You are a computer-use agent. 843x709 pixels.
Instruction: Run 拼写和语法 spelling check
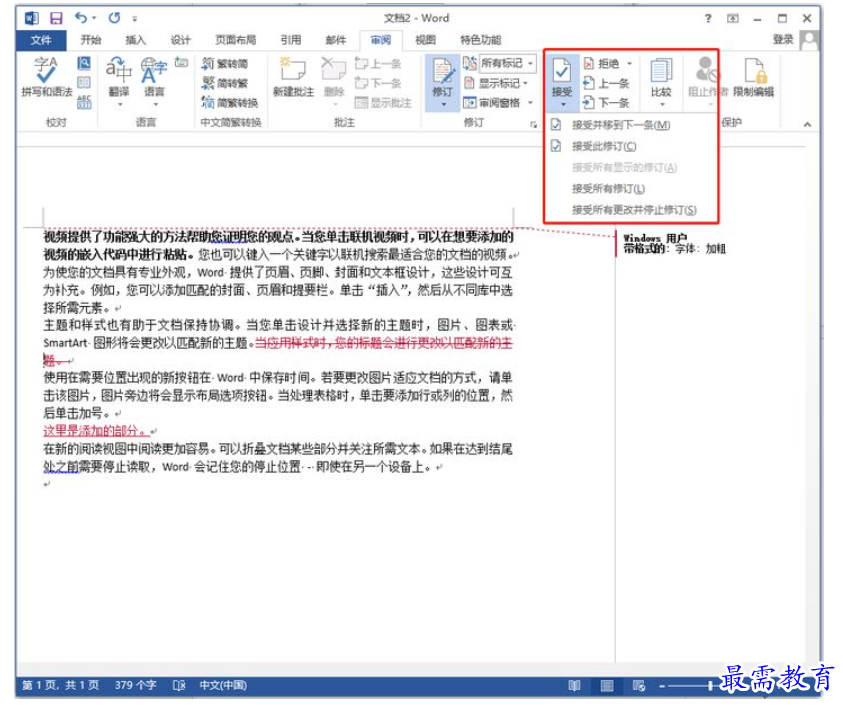pos(46,77)
